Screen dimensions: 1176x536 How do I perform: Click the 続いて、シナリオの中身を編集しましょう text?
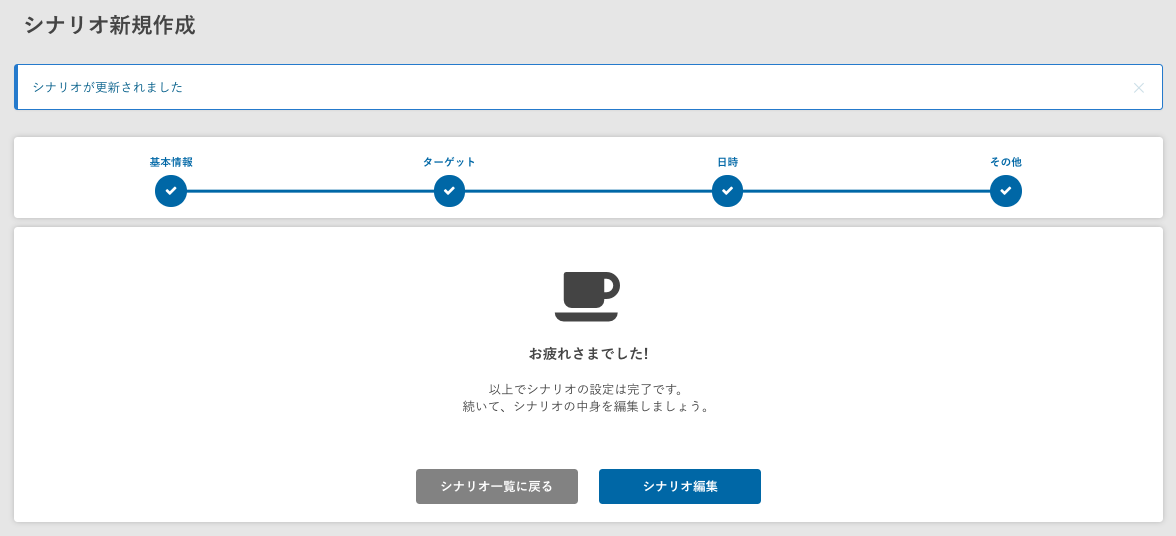click(x=588, y=407)
